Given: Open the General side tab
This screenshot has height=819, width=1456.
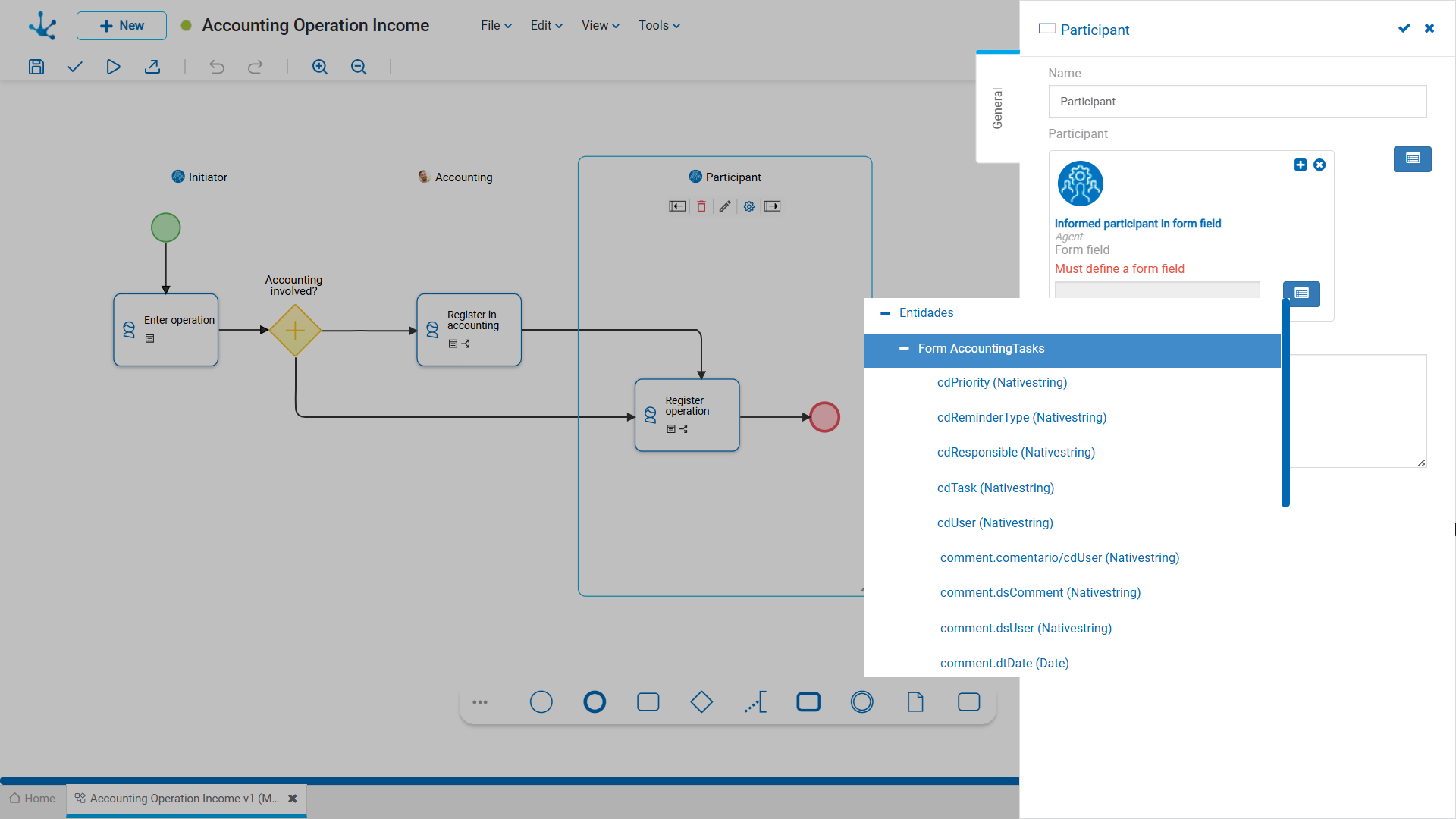Looking at the screenshot, I should pos(998,108).
